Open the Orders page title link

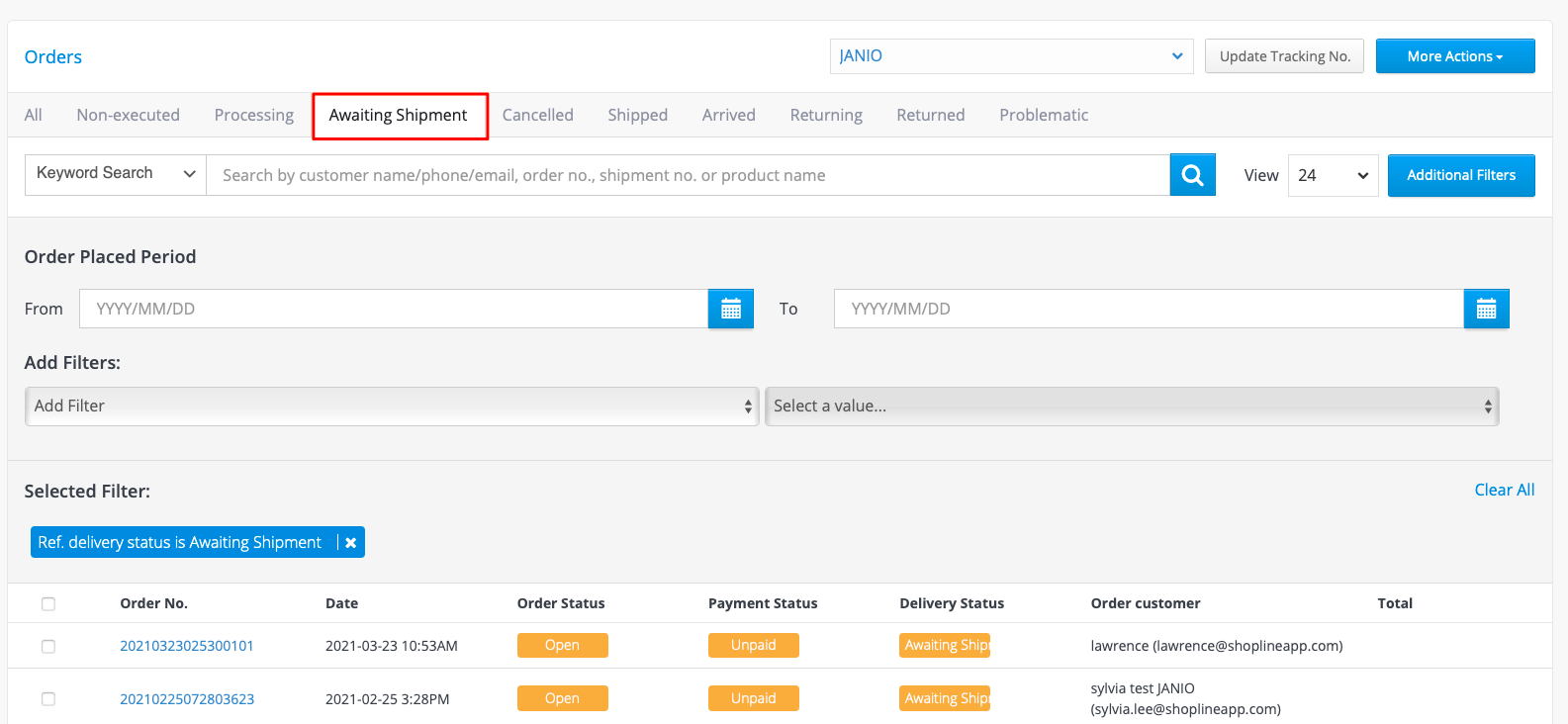53,56
